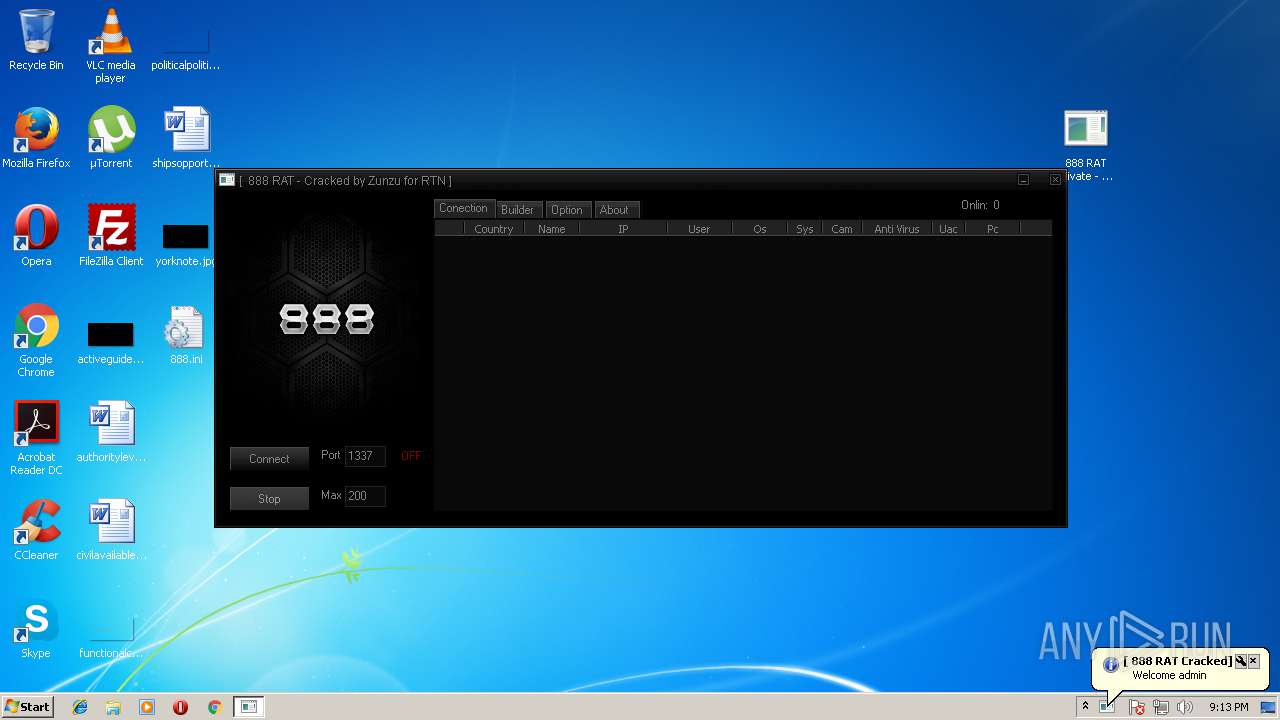Click the Os column header
This screenshot has height=720, width=1280.
tap(760, 229)
